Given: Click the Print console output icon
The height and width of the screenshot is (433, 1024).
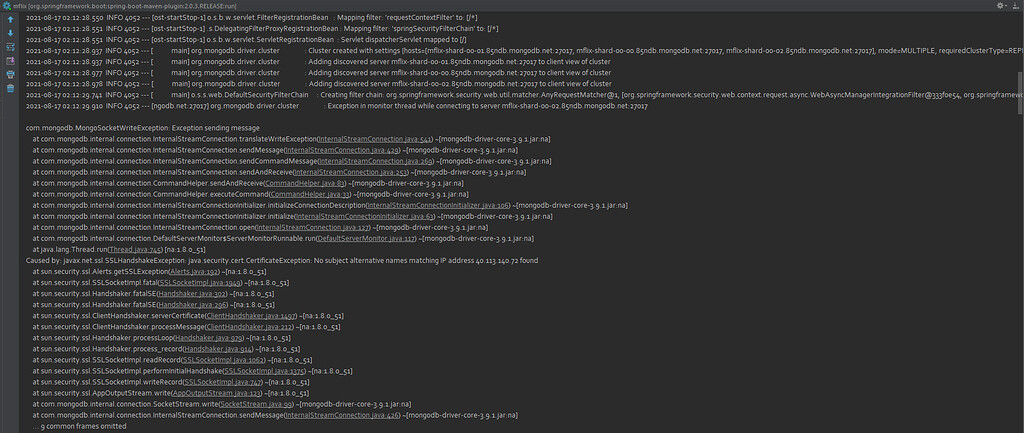Looking at the screenshot, I should coord(10,74).
